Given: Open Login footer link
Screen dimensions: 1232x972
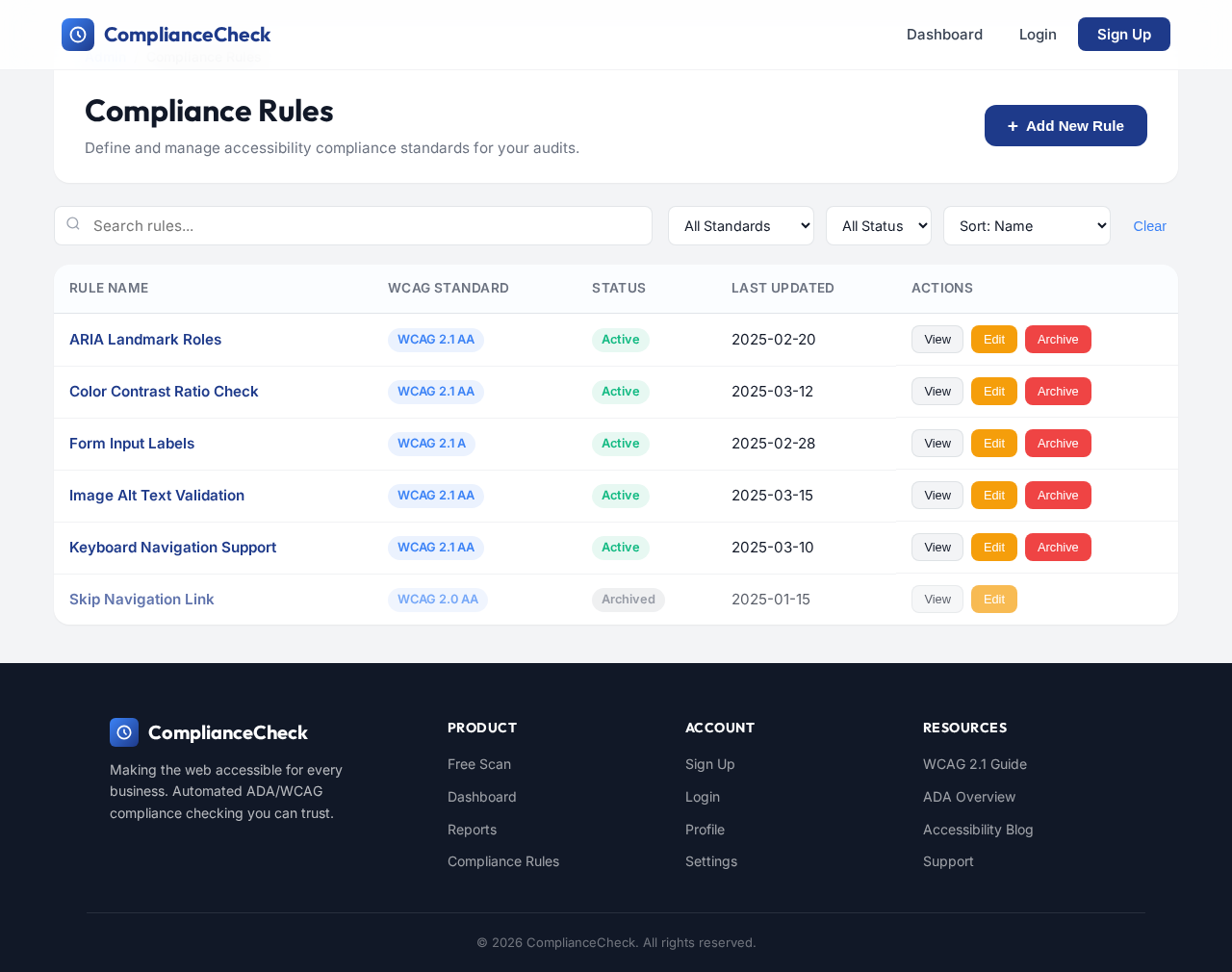Looking at the screenshot, I should (703, 797).
